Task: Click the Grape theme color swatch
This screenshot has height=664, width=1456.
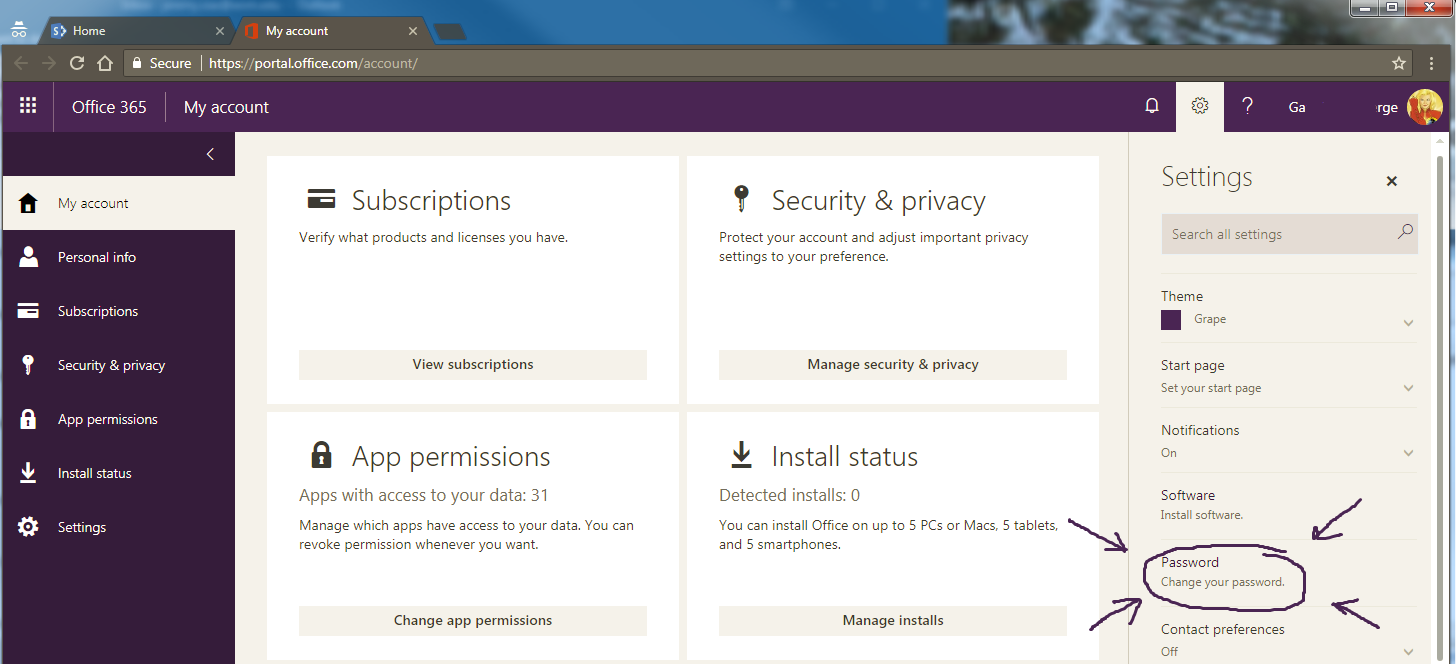Action: [x=1171, y=320]
